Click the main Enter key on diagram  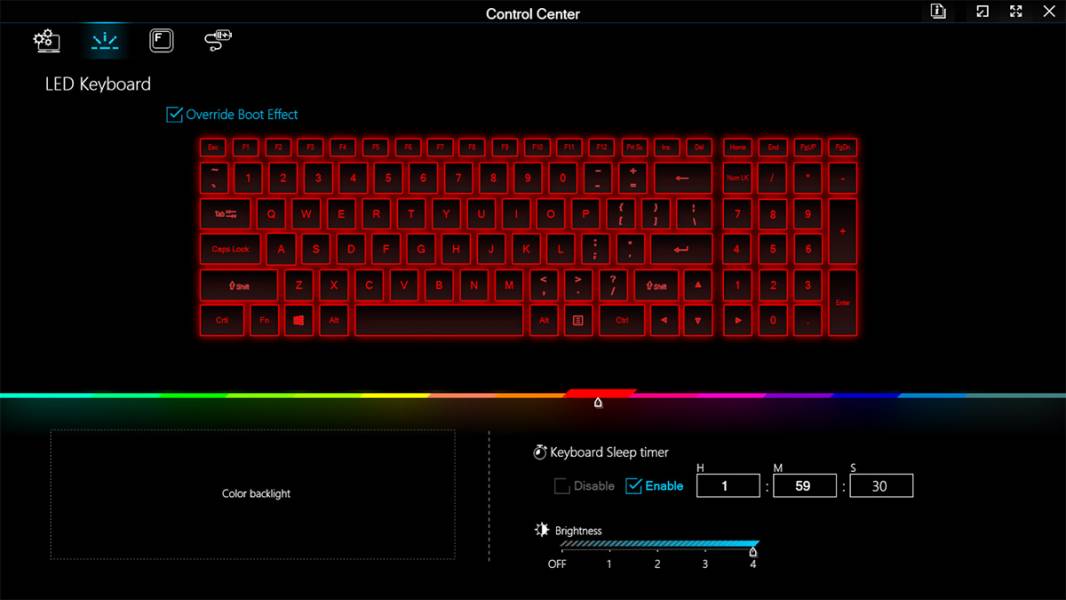(681, 249)
